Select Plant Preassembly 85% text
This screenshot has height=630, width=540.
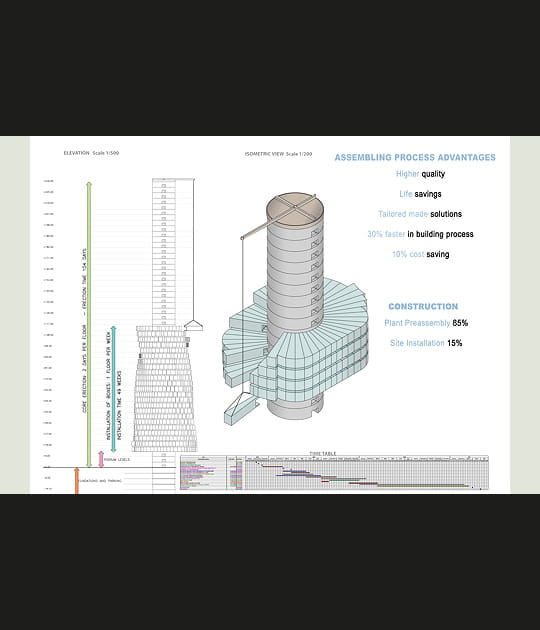pos(426,323)
